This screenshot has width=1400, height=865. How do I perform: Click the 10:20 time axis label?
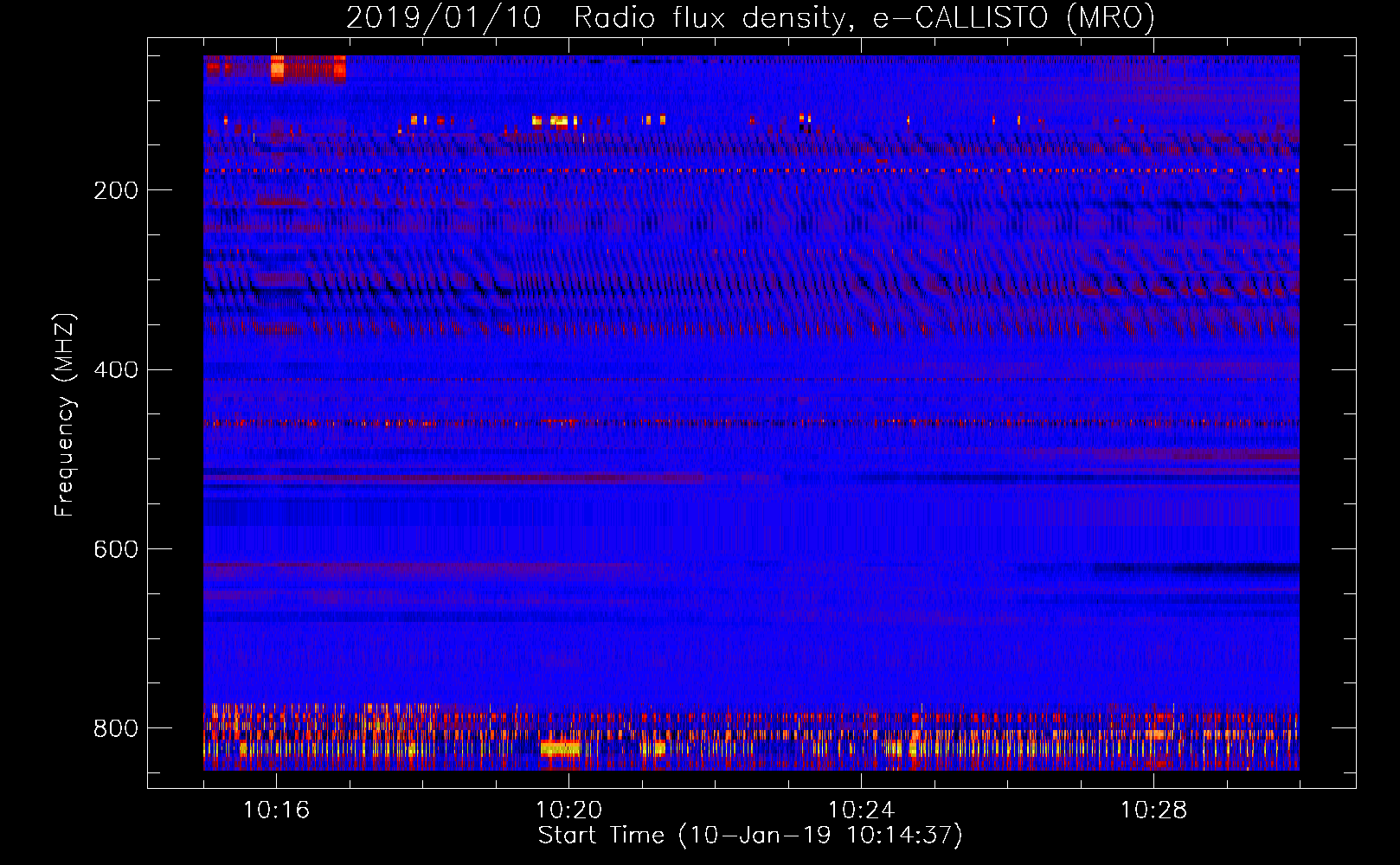tap(568, 811)
